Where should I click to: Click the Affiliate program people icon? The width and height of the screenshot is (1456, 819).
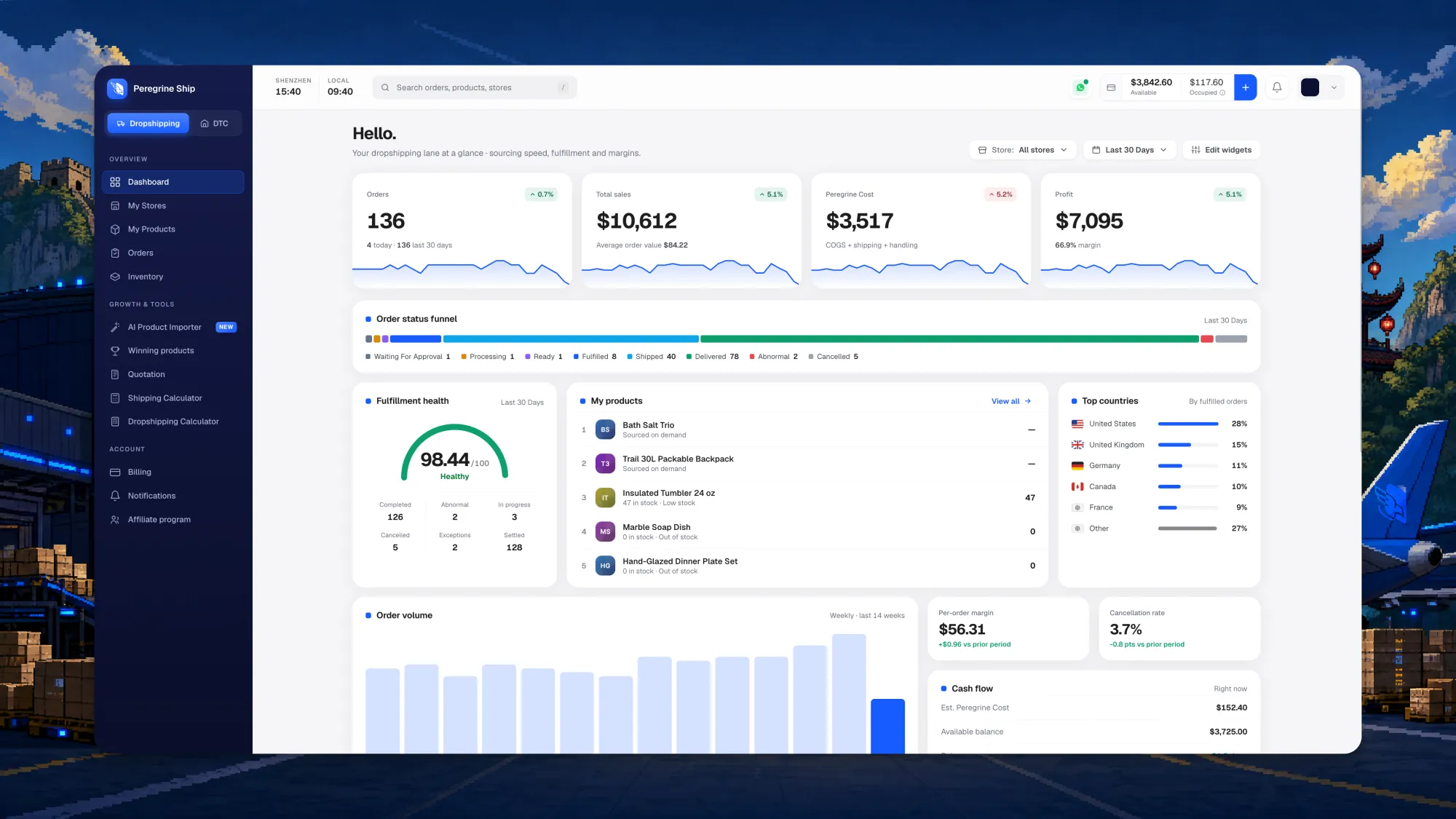pyautogui.click(x=115, y=520)
